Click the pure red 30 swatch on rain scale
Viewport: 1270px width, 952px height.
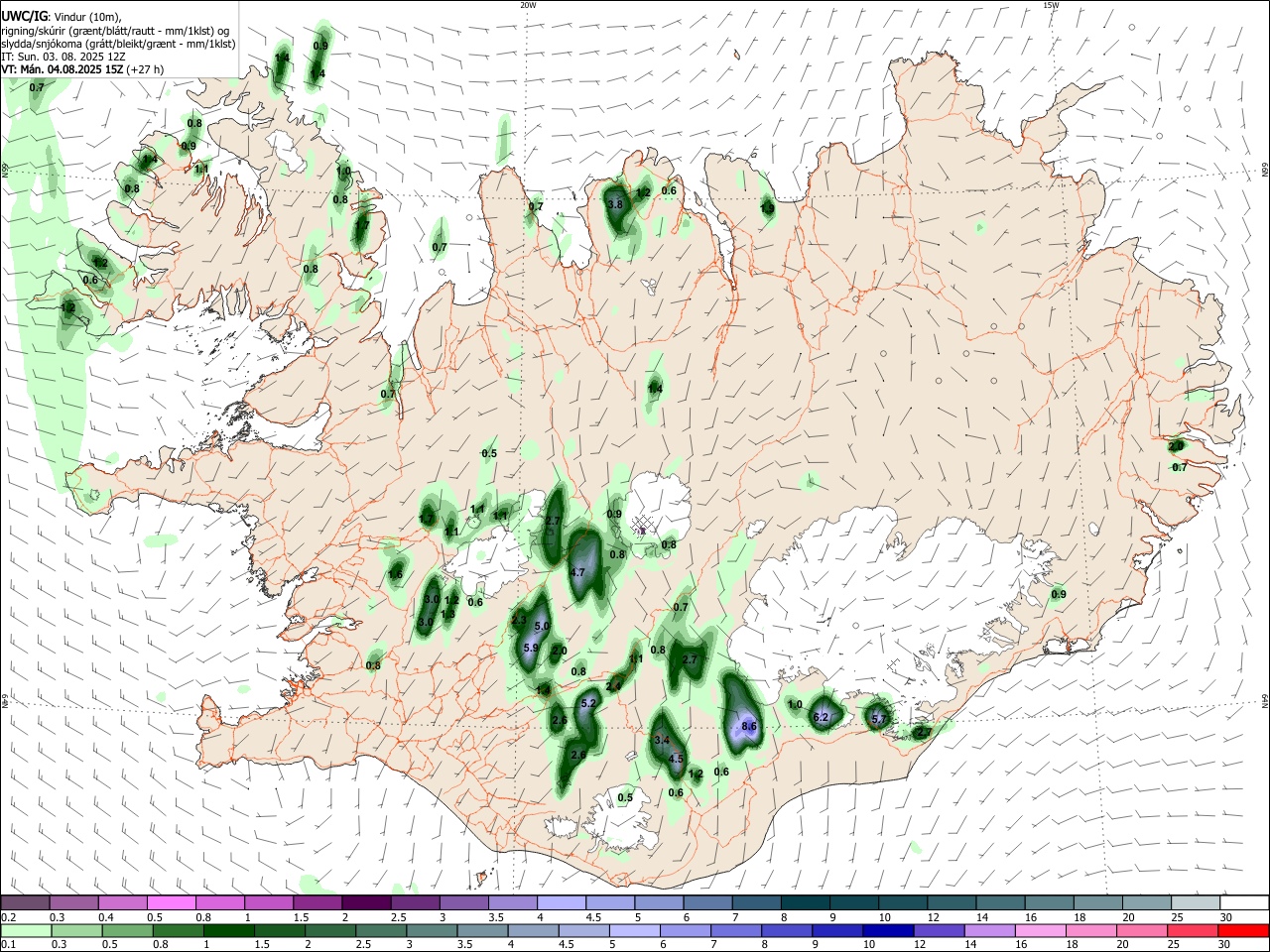click(1242, 930)
